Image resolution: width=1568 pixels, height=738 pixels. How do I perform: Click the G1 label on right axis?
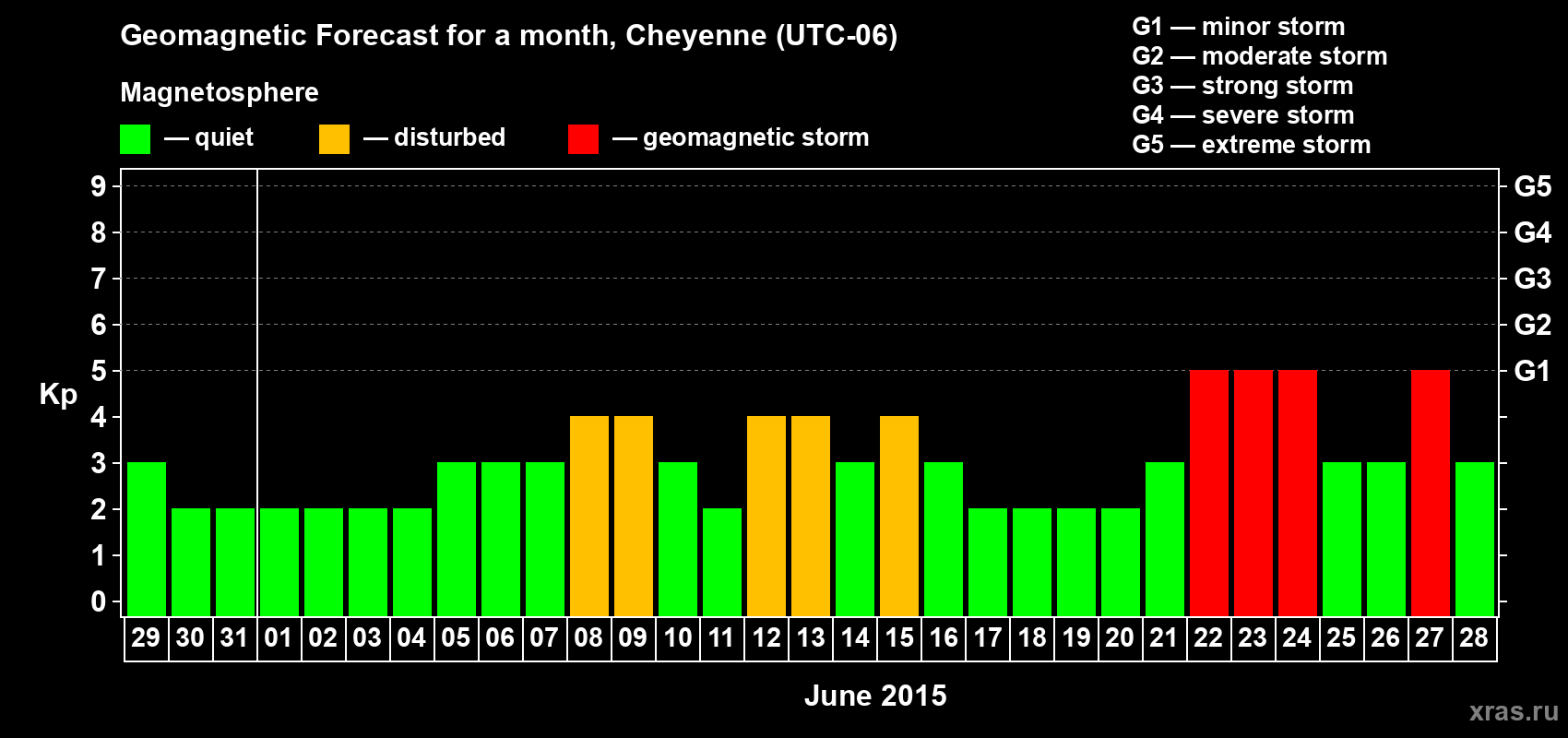(1532, 371)
